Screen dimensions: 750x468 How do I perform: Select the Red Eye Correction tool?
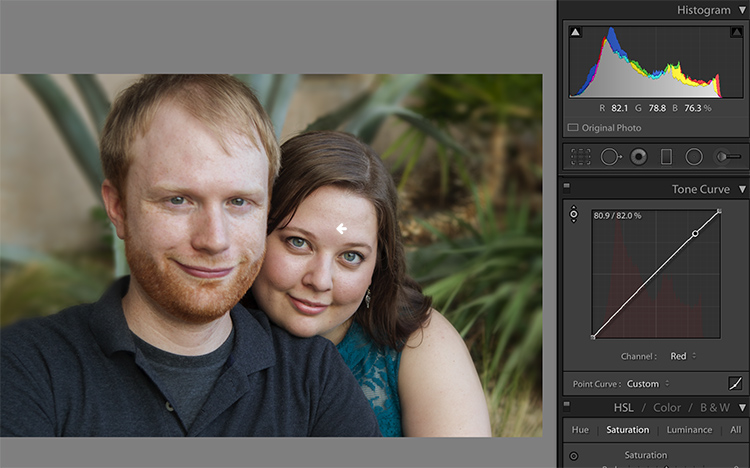click(639, 156)
